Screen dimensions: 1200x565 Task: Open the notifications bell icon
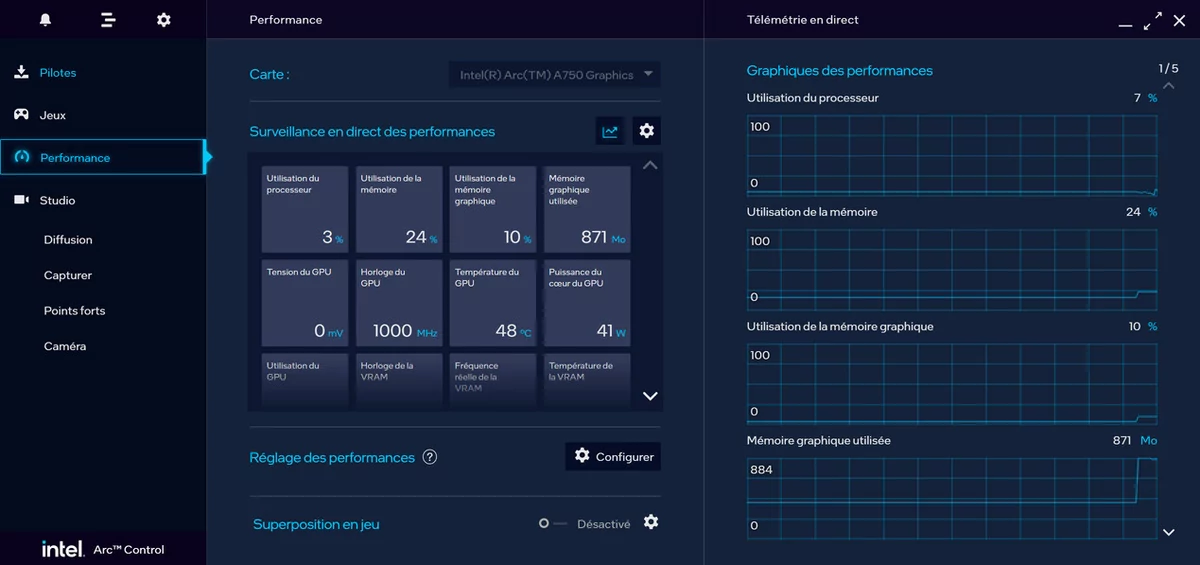(45, 20)
